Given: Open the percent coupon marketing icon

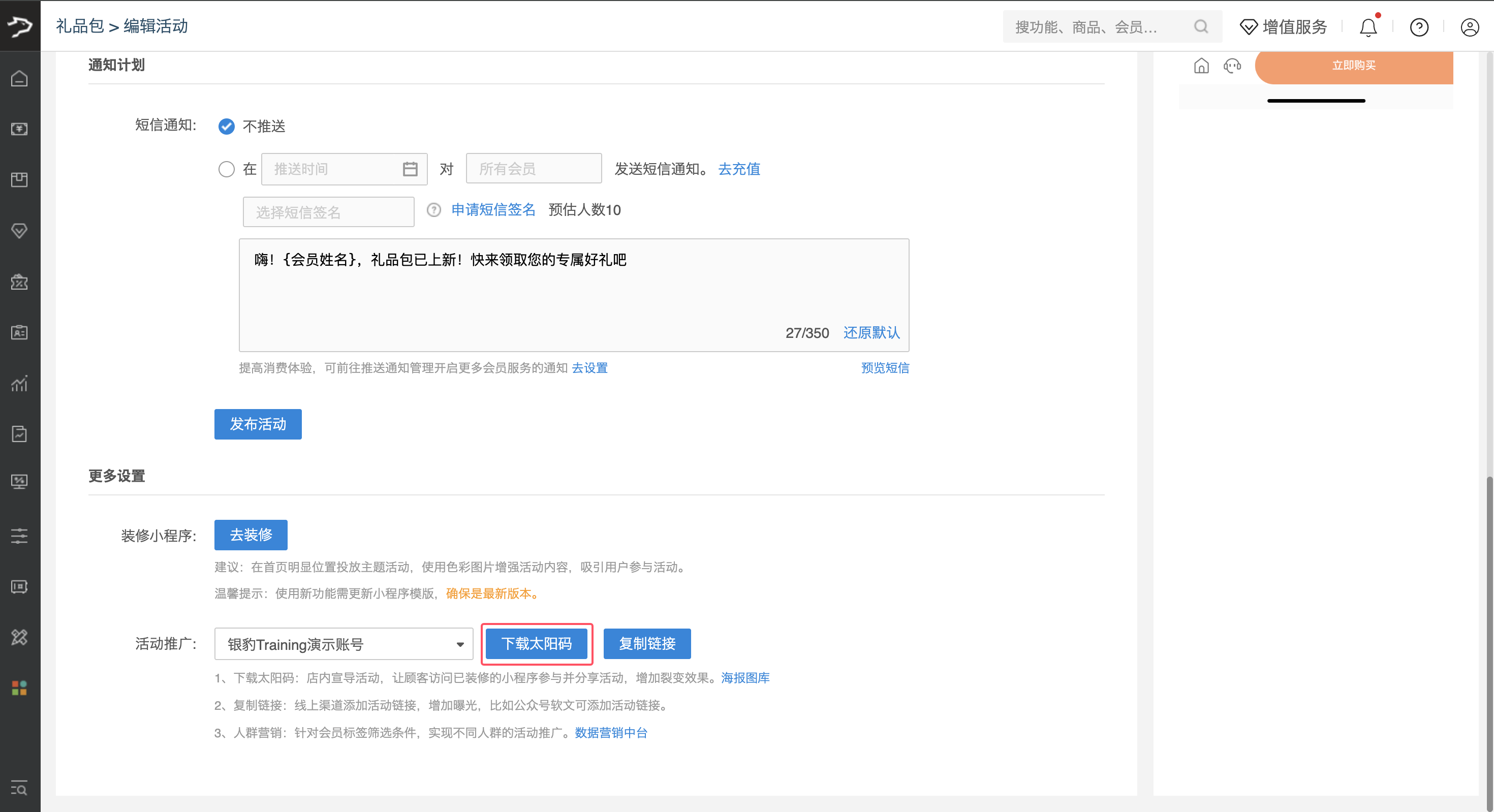Looking at the screenshot, I should pos(20,282).
